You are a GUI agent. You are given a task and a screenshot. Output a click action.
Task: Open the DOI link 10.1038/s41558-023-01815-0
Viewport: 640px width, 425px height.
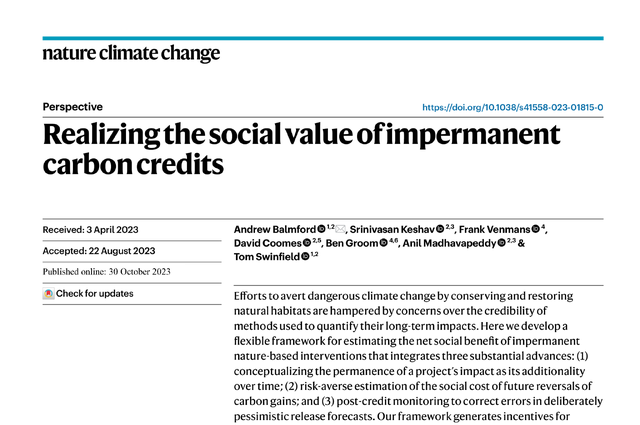pyautogui.click(x=512, y=107)
